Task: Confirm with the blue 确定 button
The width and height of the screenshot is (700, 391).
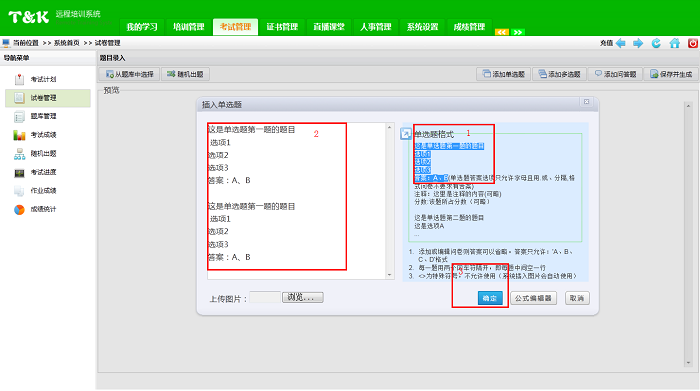Action: click(x=490, y=298)
